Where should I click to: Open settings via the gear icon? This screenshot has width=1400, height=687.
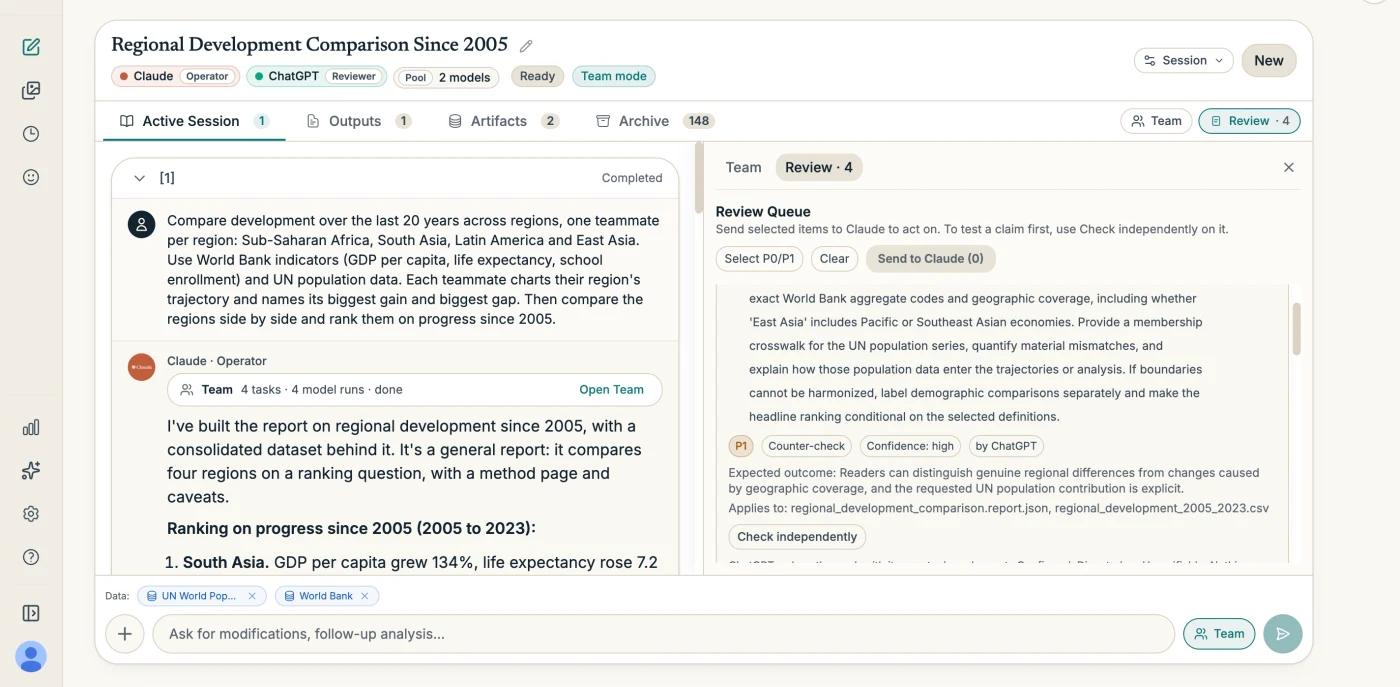click(31, 514)
